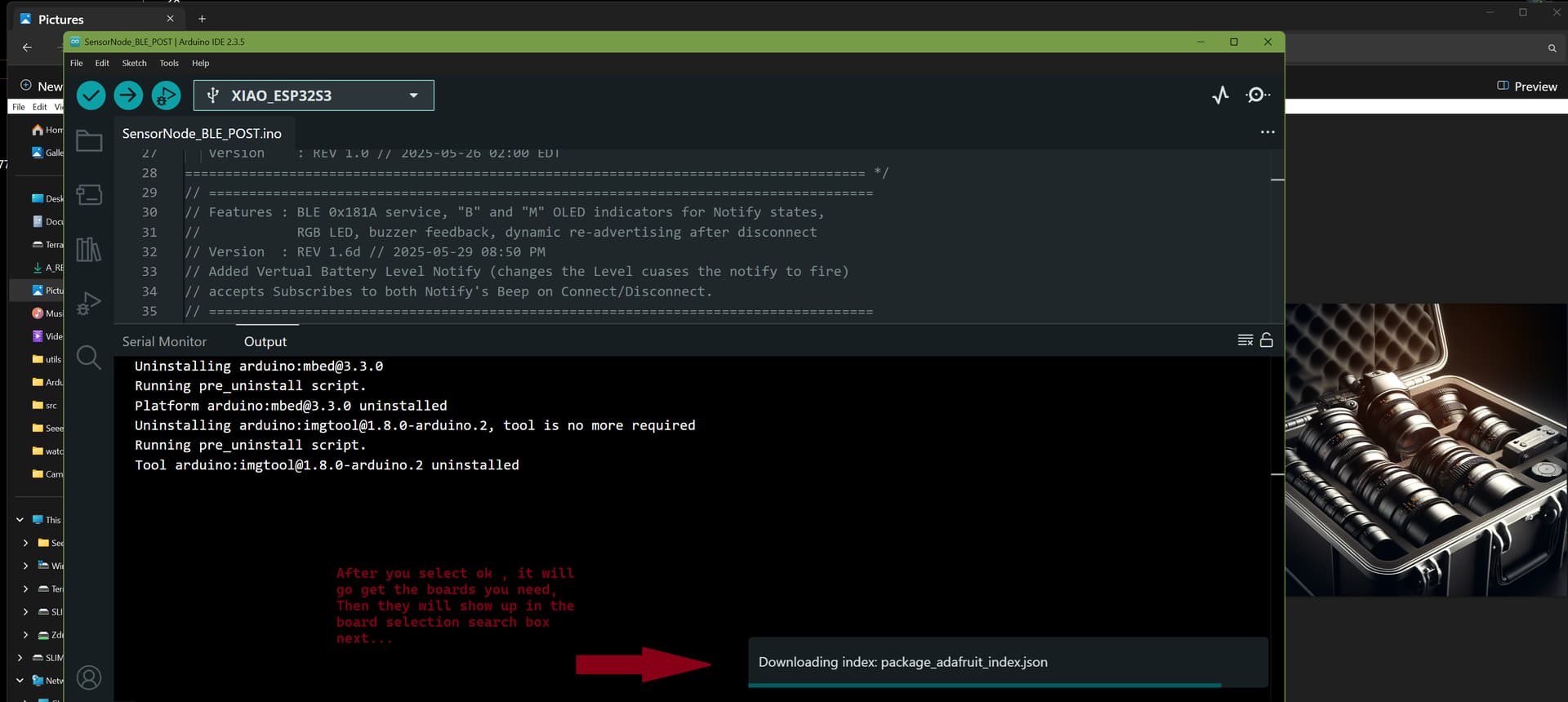Select the SensorNode_BLE_POST.ino editor tab
The image size is (1568, 702).
tap(202, 134)
